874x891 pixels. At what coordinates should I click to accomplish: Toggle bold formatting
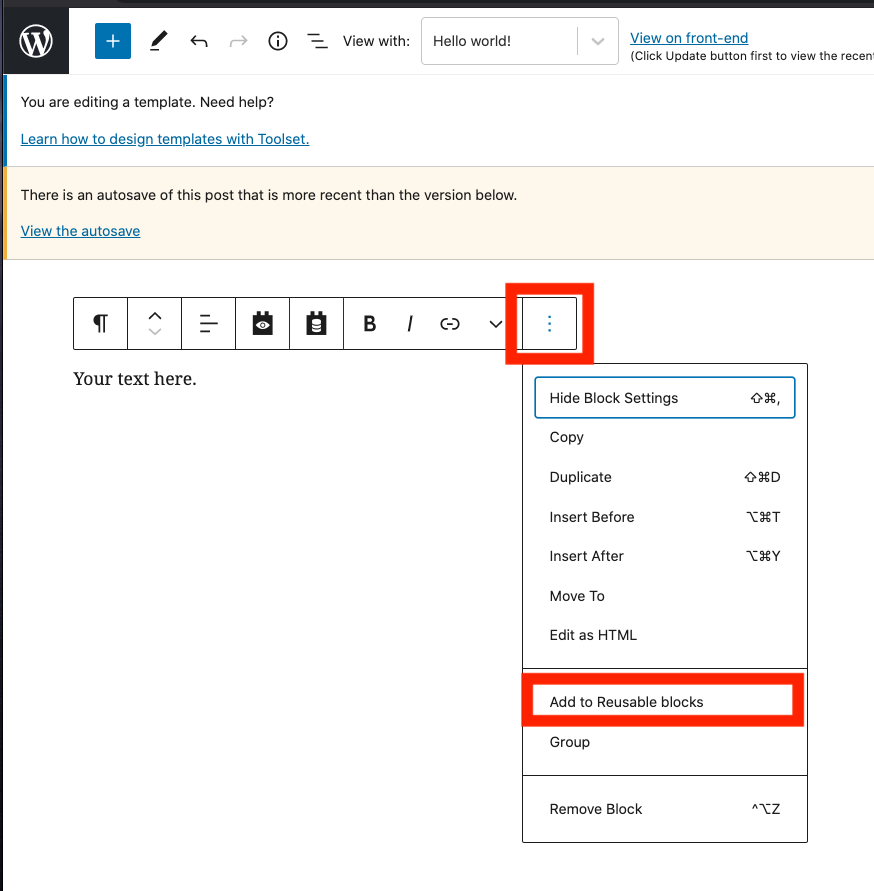click(x=370, y=323)
